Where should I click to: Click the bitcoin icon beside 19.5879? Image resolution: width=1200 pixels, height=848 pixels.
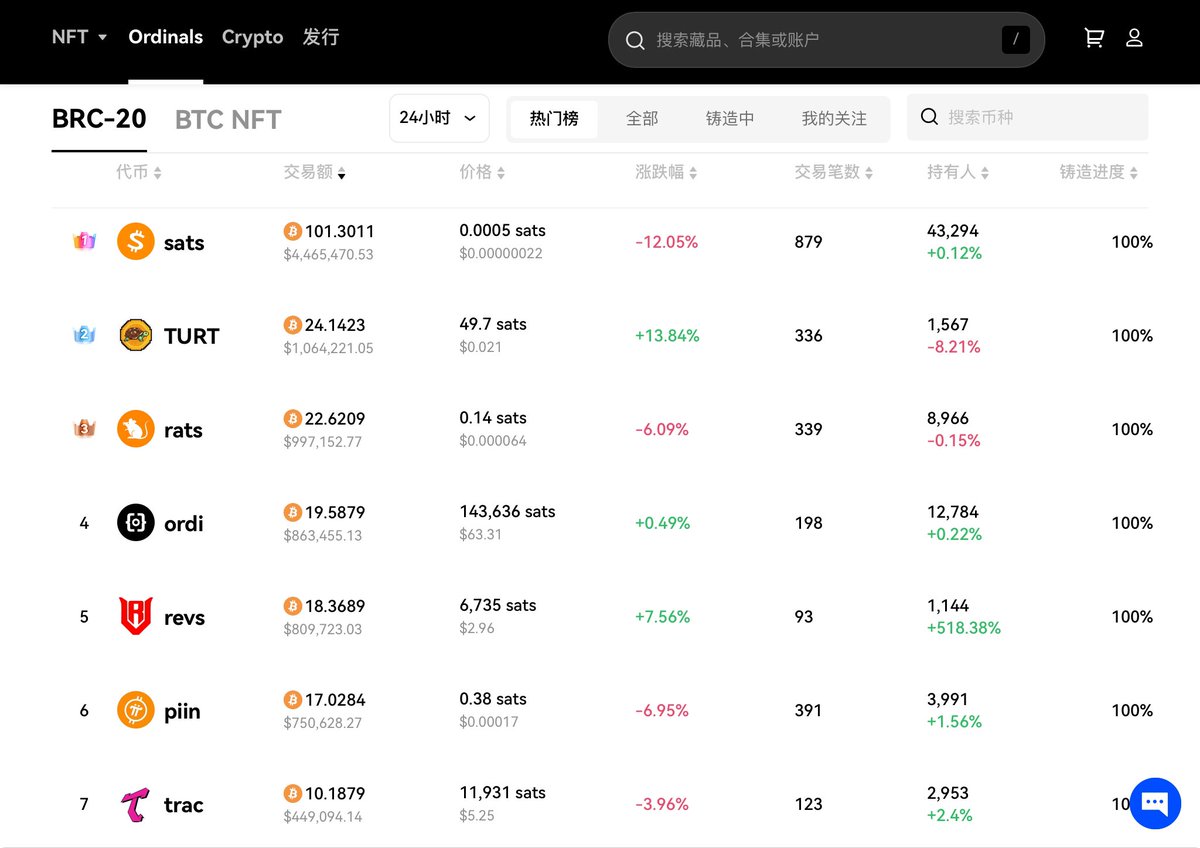[x=292, y=512]
